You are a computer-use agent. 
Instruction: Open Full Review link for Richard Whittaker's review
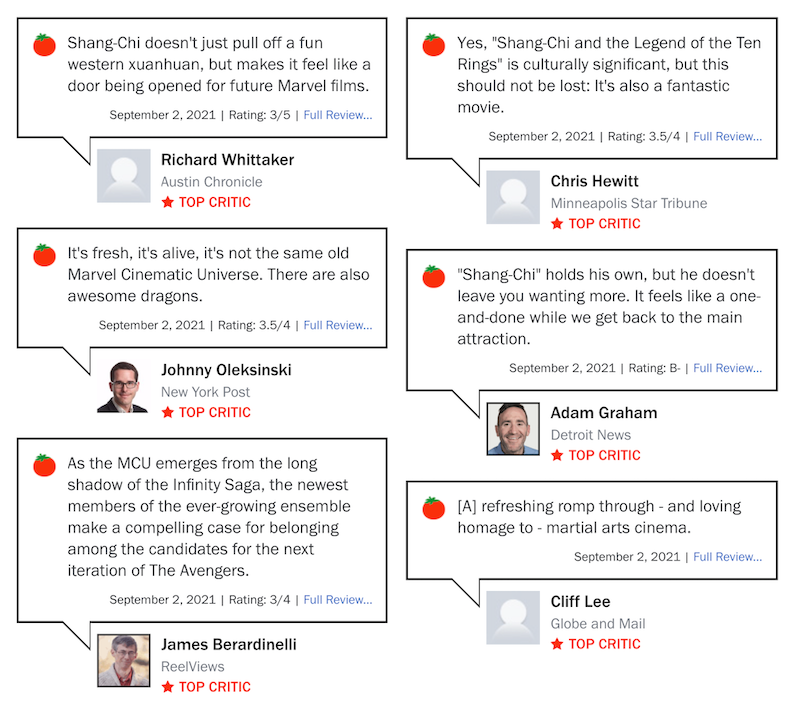click(x=338, y=115)
